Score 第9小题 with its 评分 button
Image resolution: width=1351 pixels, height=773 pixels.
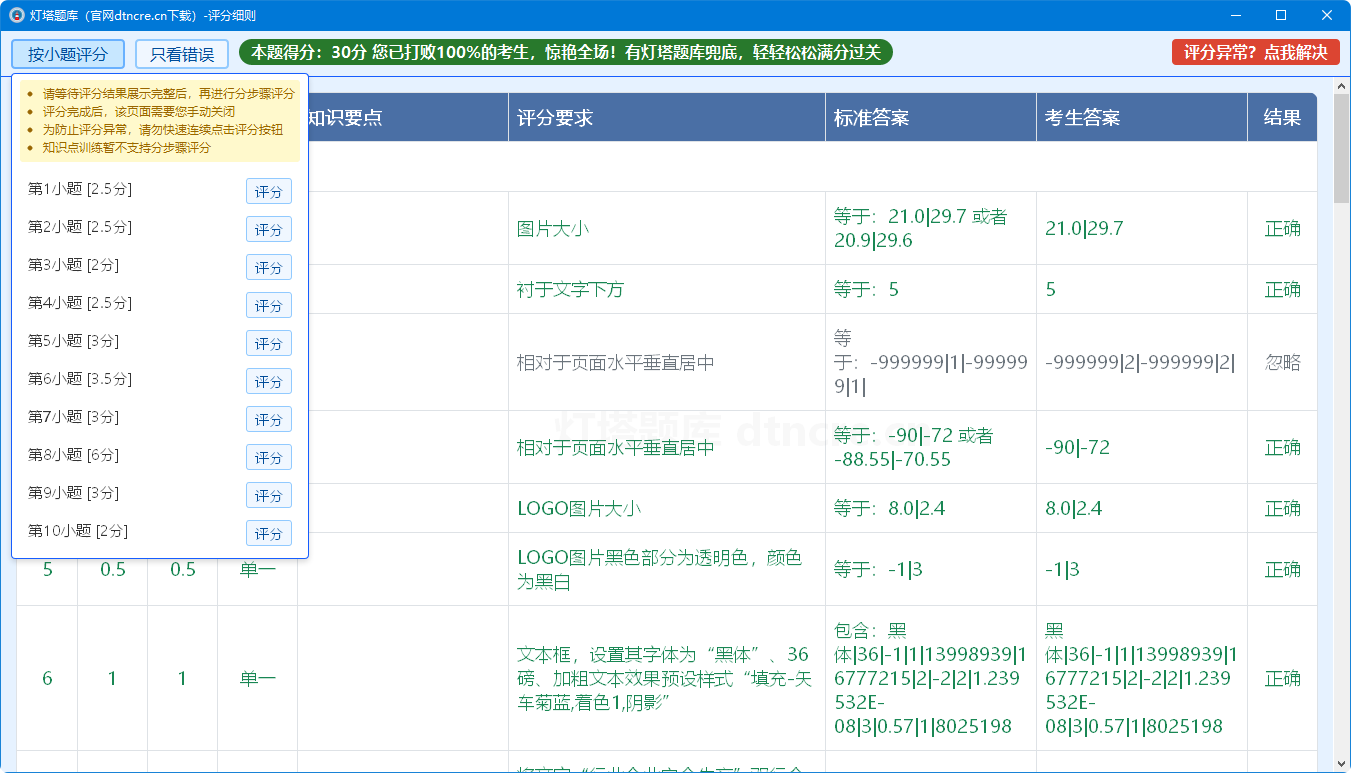click(269, 496)
